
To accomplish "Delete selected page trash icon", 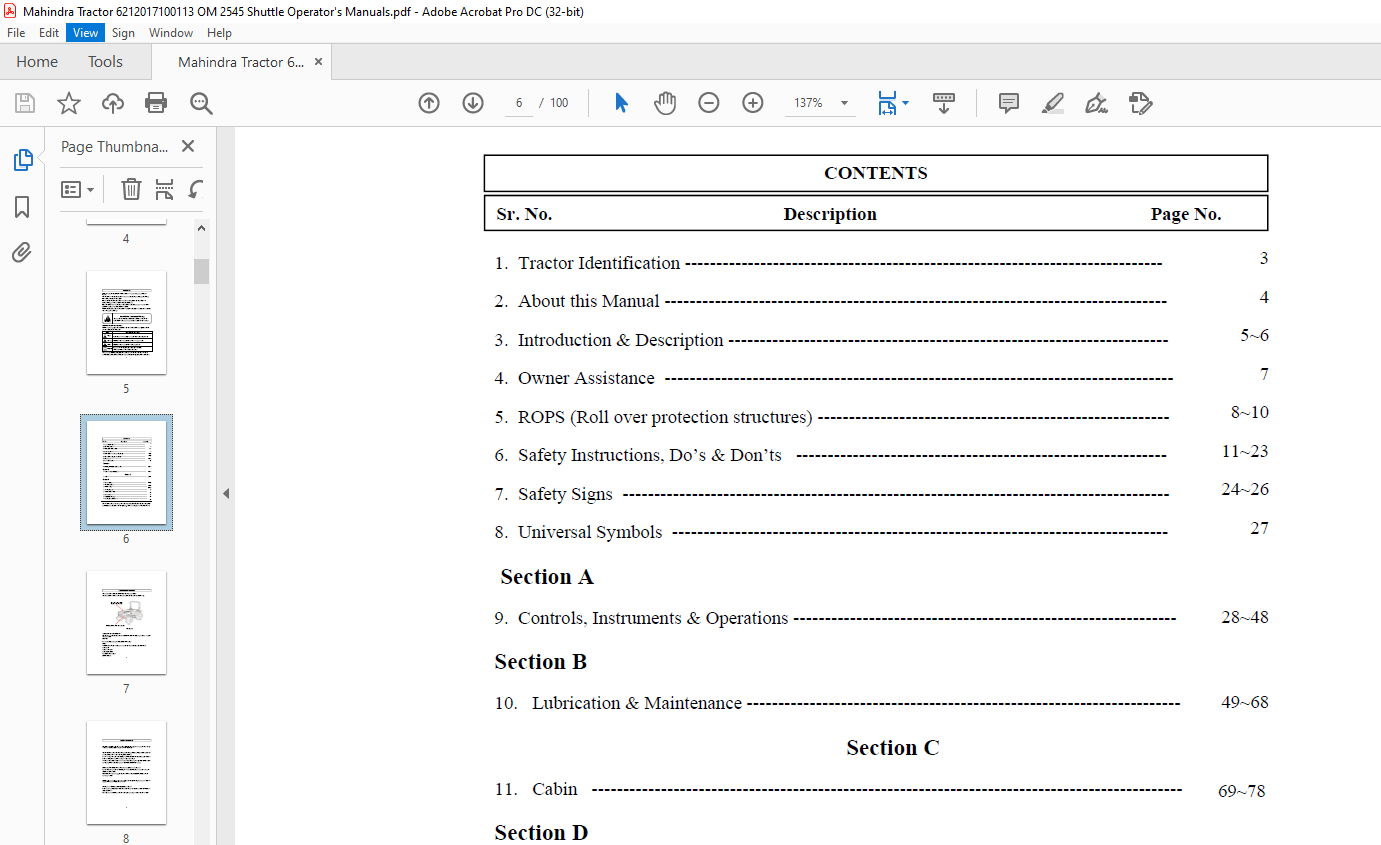I will pos(131,189).
